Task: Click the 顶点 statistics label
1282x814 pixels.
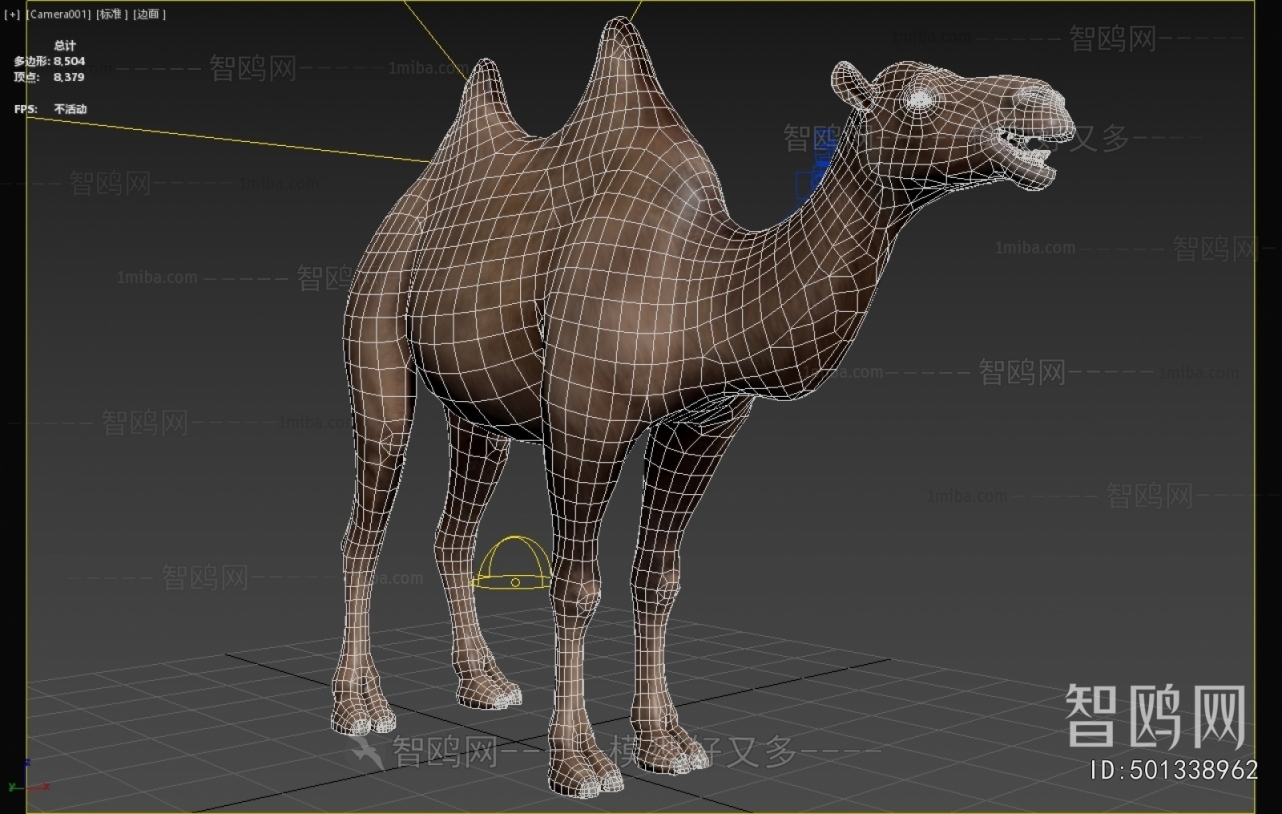Action: point(25,77)
